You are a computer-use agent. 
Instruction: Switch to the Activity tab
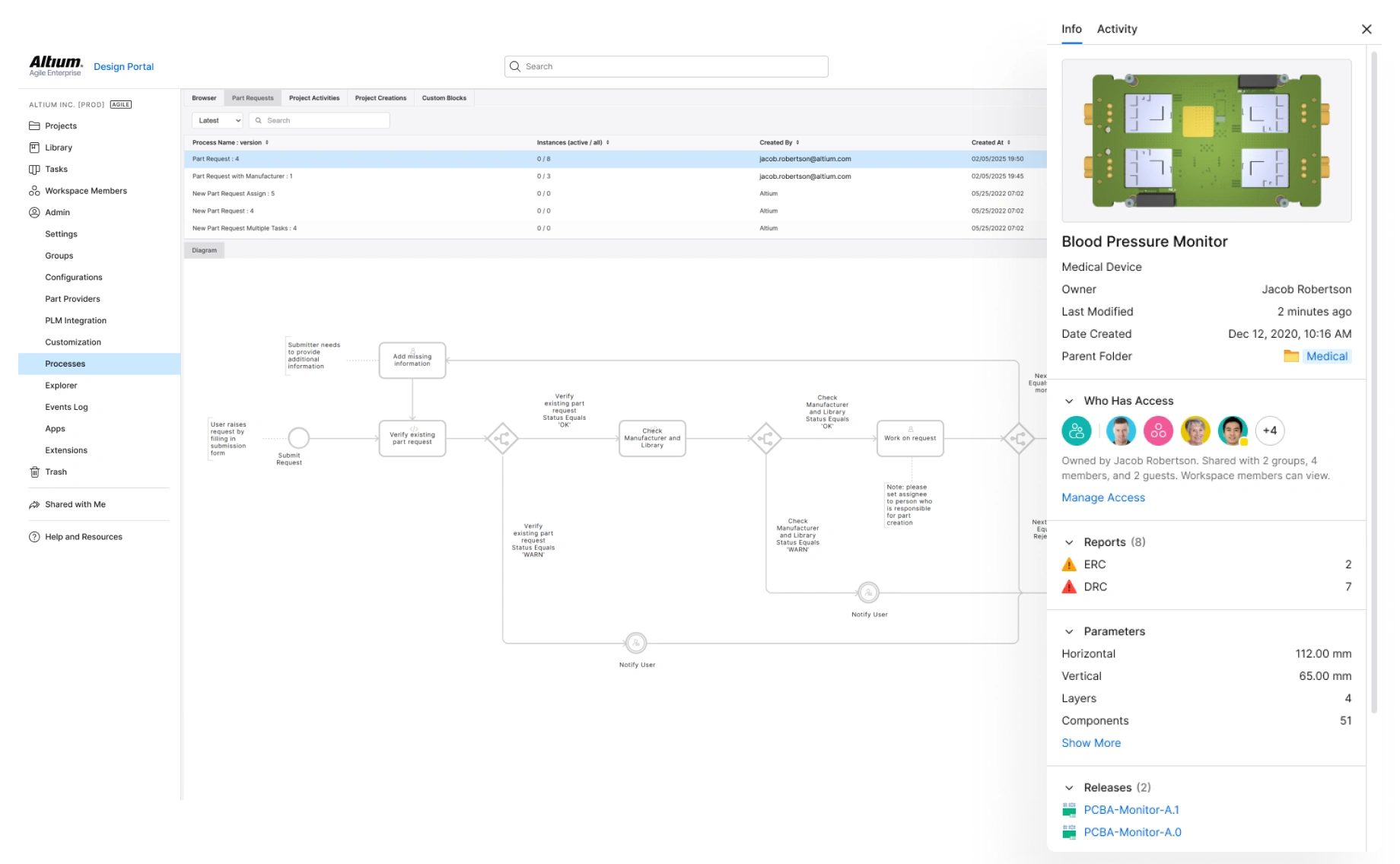pos(1116,29)
